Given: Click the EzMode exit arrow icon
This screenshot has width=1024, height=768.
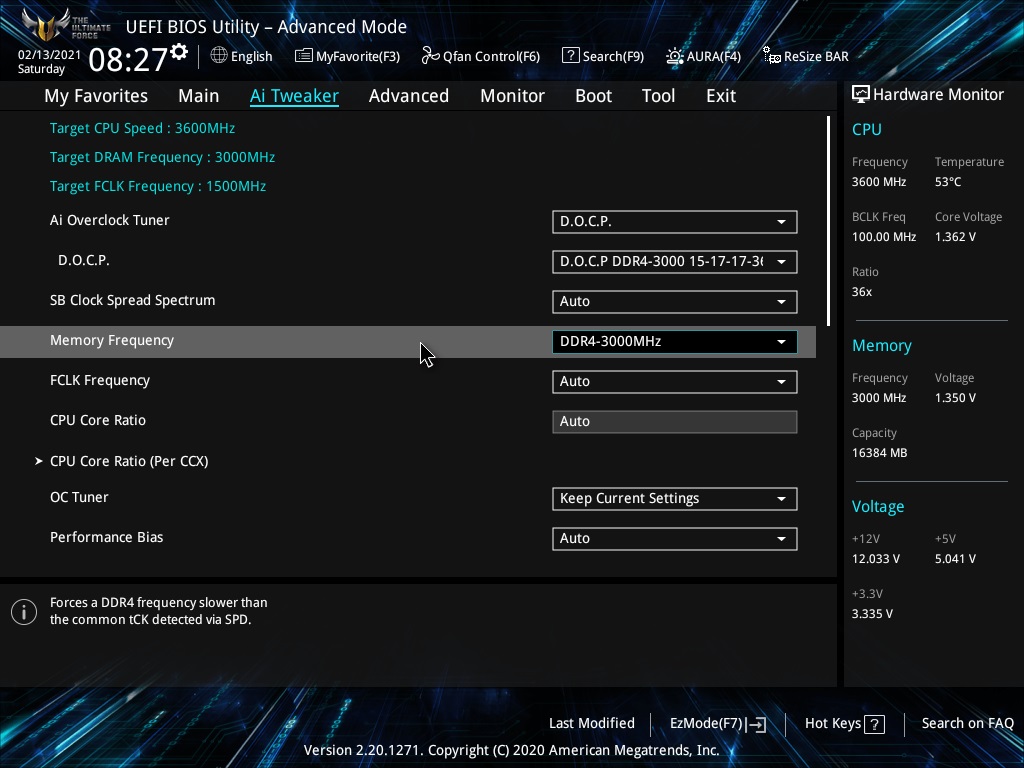Looking at the screenshot, I should [756, 724].
